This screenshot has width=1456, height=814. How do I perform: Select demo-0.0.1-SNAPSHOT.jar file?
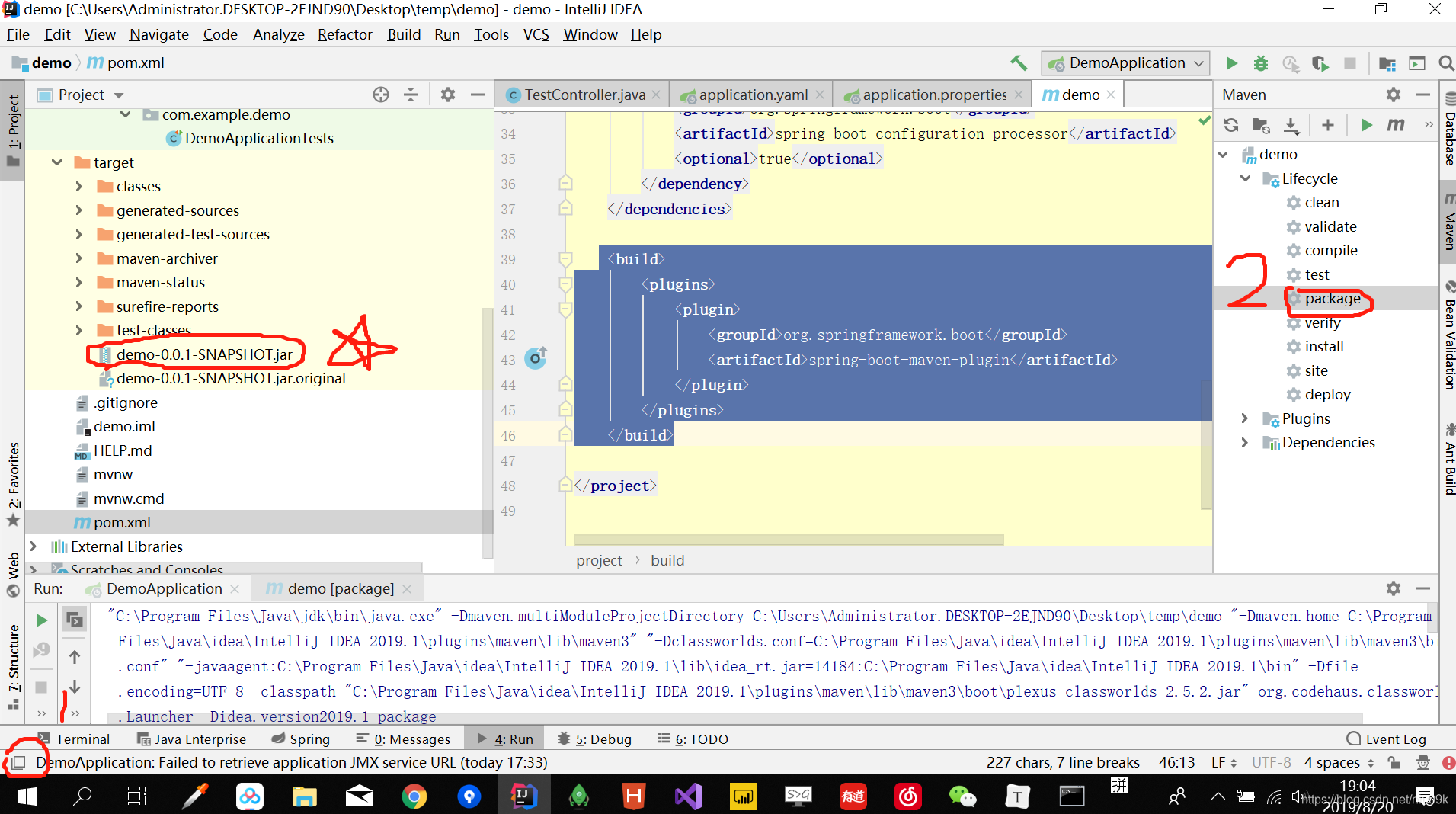pyautogui.click(x=204, y=354)
